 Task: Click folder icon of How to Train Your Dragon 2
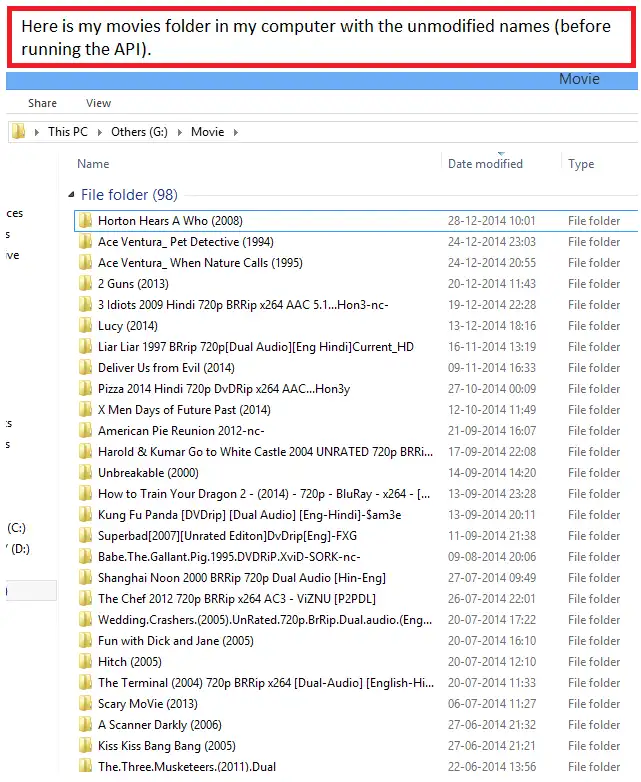(86, 493)
